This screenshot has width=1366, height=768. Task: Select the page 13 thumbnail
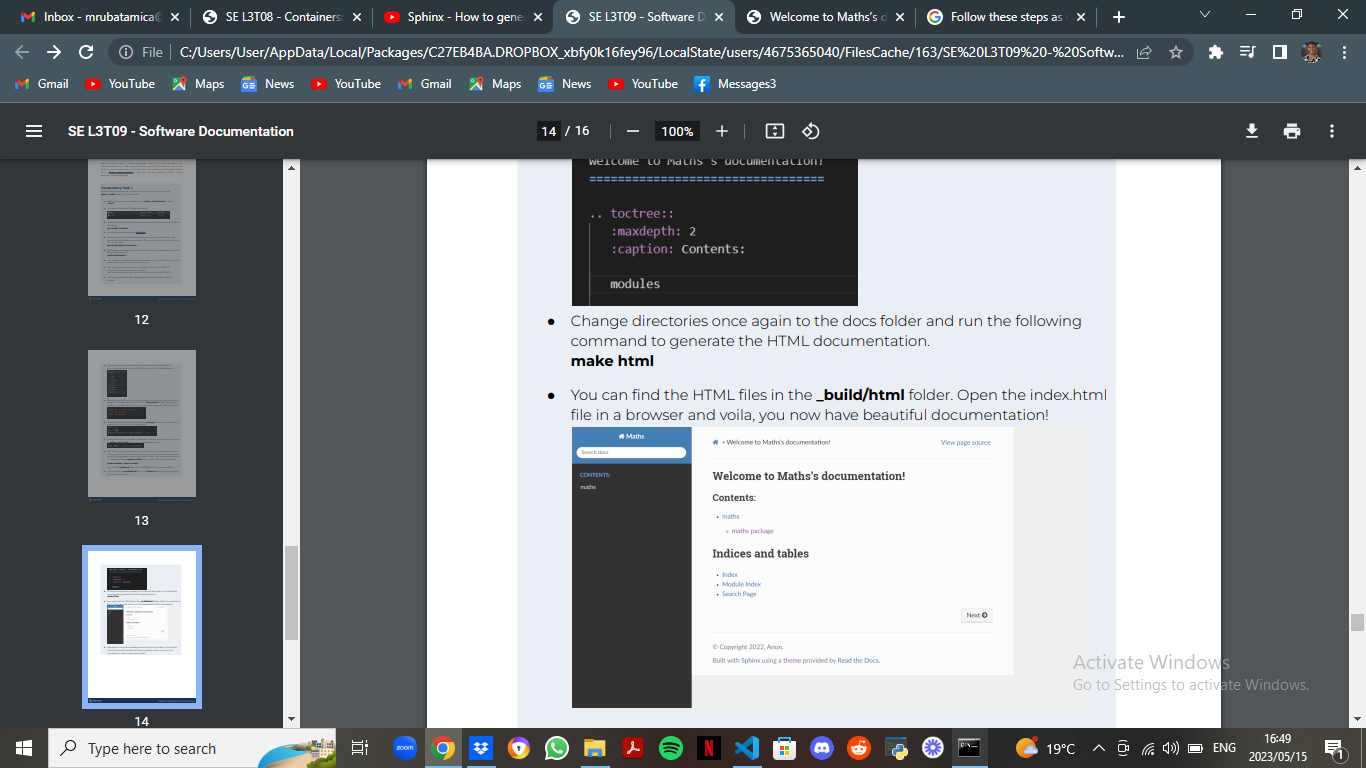click(x=142, y=424)
